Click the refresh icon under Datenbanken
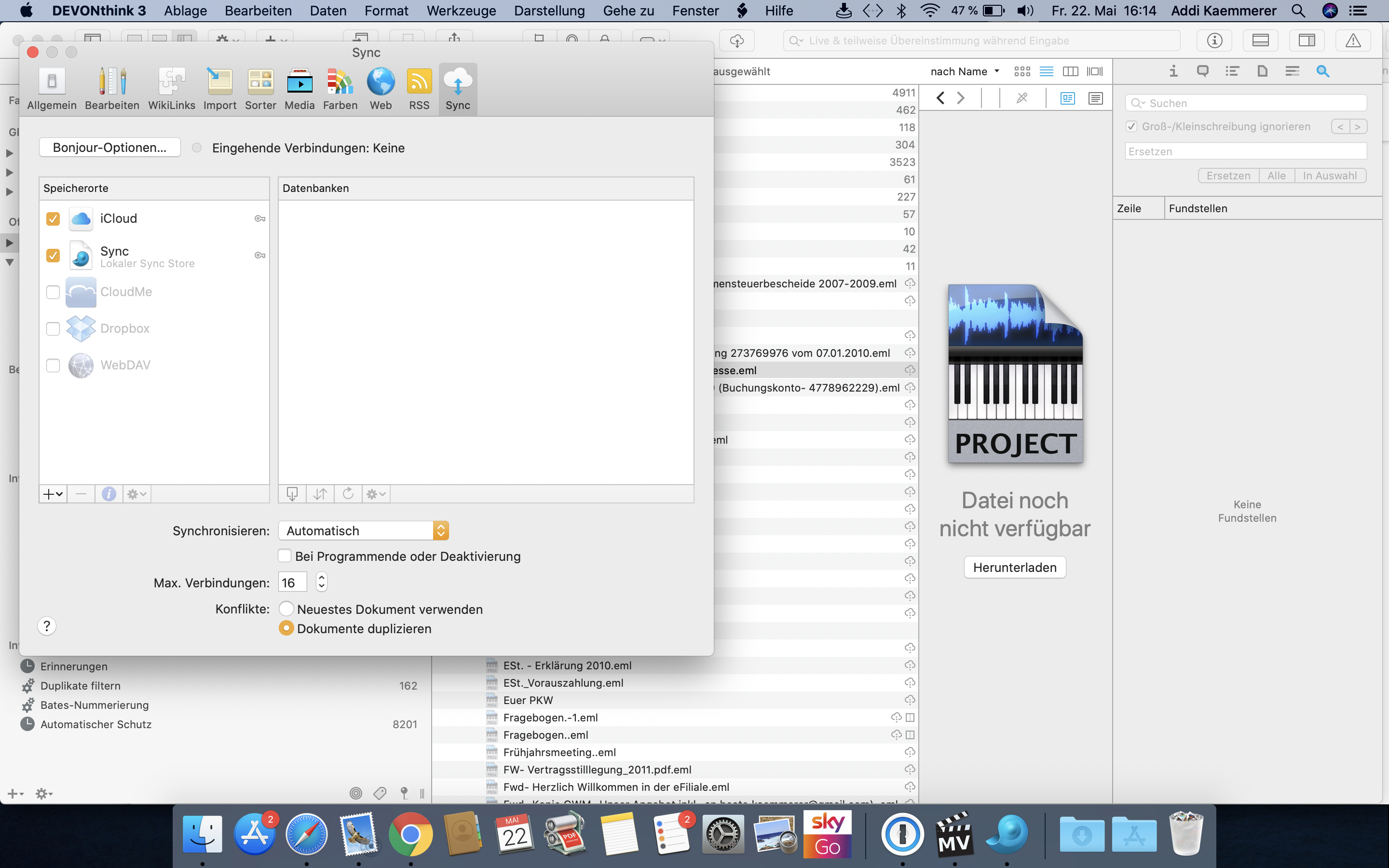Screen dimensions: 1389x868 pos(348,494)
